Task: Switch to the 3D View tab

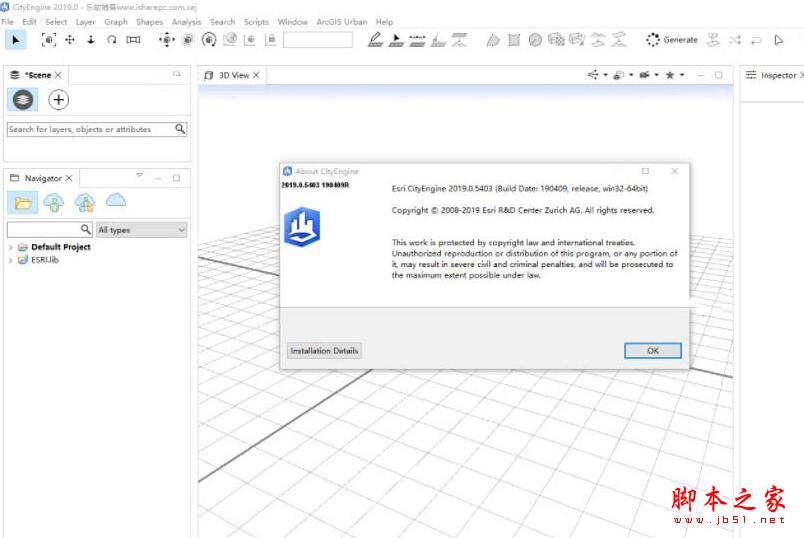Action: 234,75
